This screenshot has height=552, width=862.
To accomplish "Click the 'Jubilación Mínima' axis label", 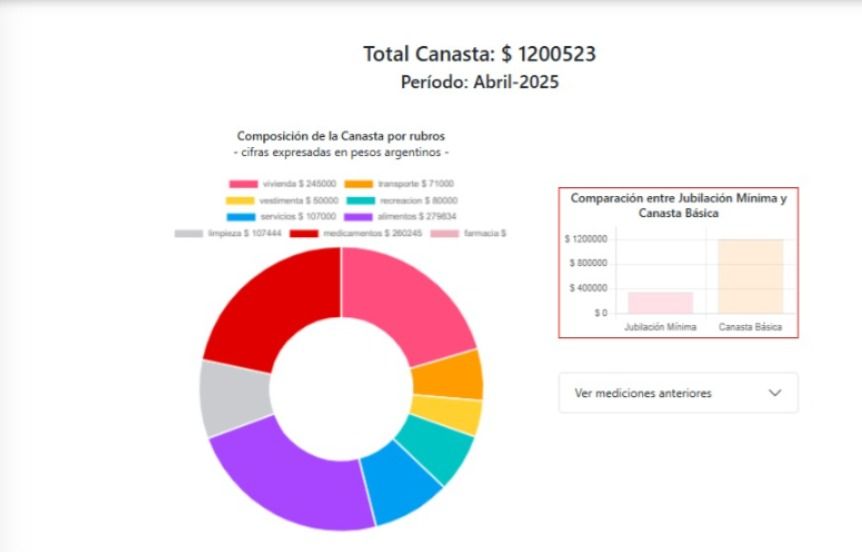I will point(660,327).
